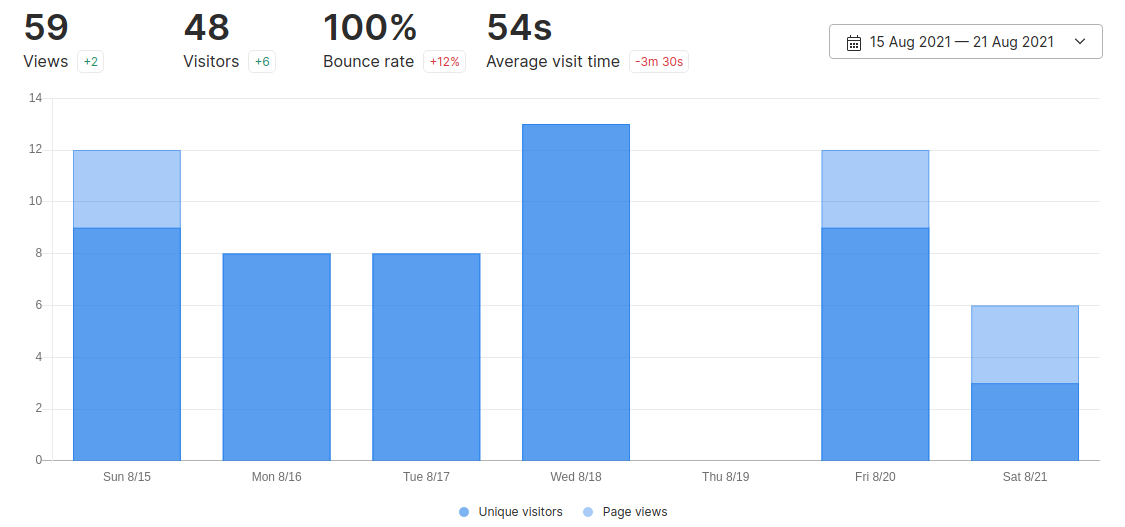The image size is (1125, 527).
Task: Click the Page views legend label
Action: point(634,512)
